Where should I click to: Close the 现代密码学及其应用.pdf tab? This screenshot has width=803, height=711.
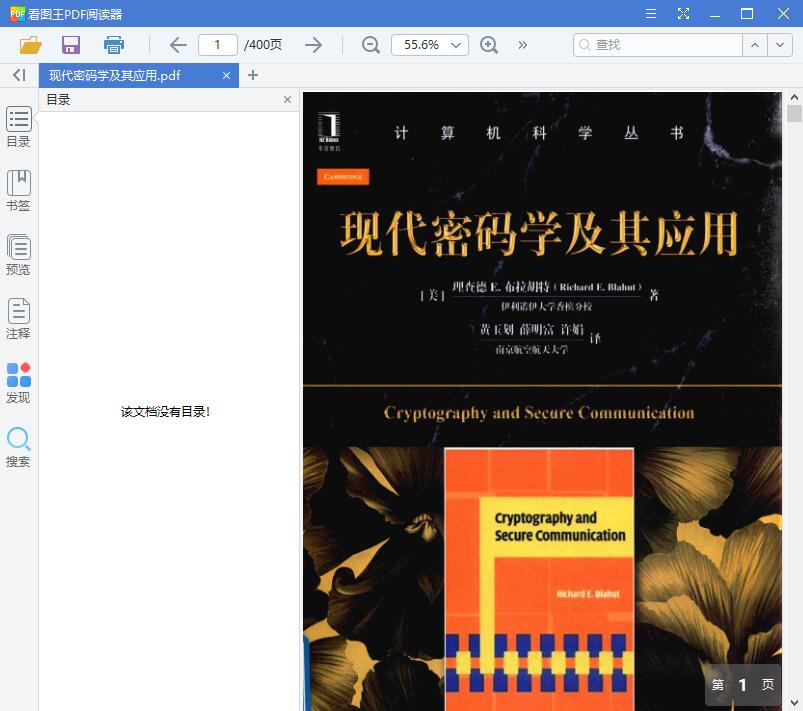(x=226, y=76)
